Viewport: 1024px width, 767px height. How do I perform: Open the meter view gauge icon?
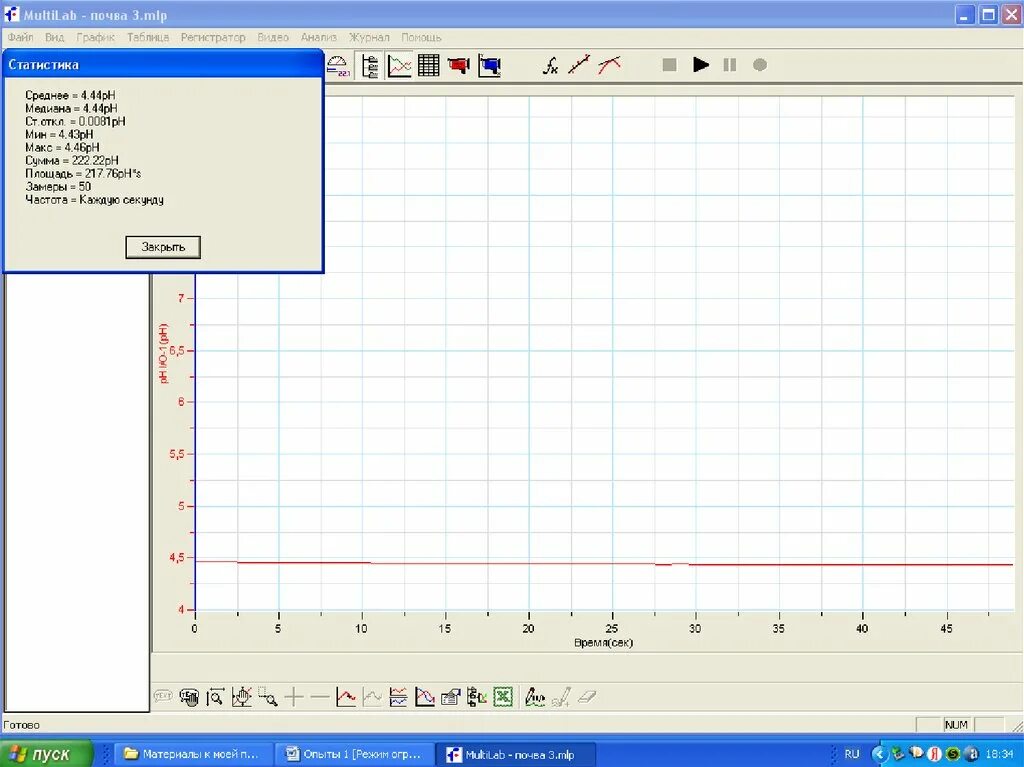click(337, 65)
